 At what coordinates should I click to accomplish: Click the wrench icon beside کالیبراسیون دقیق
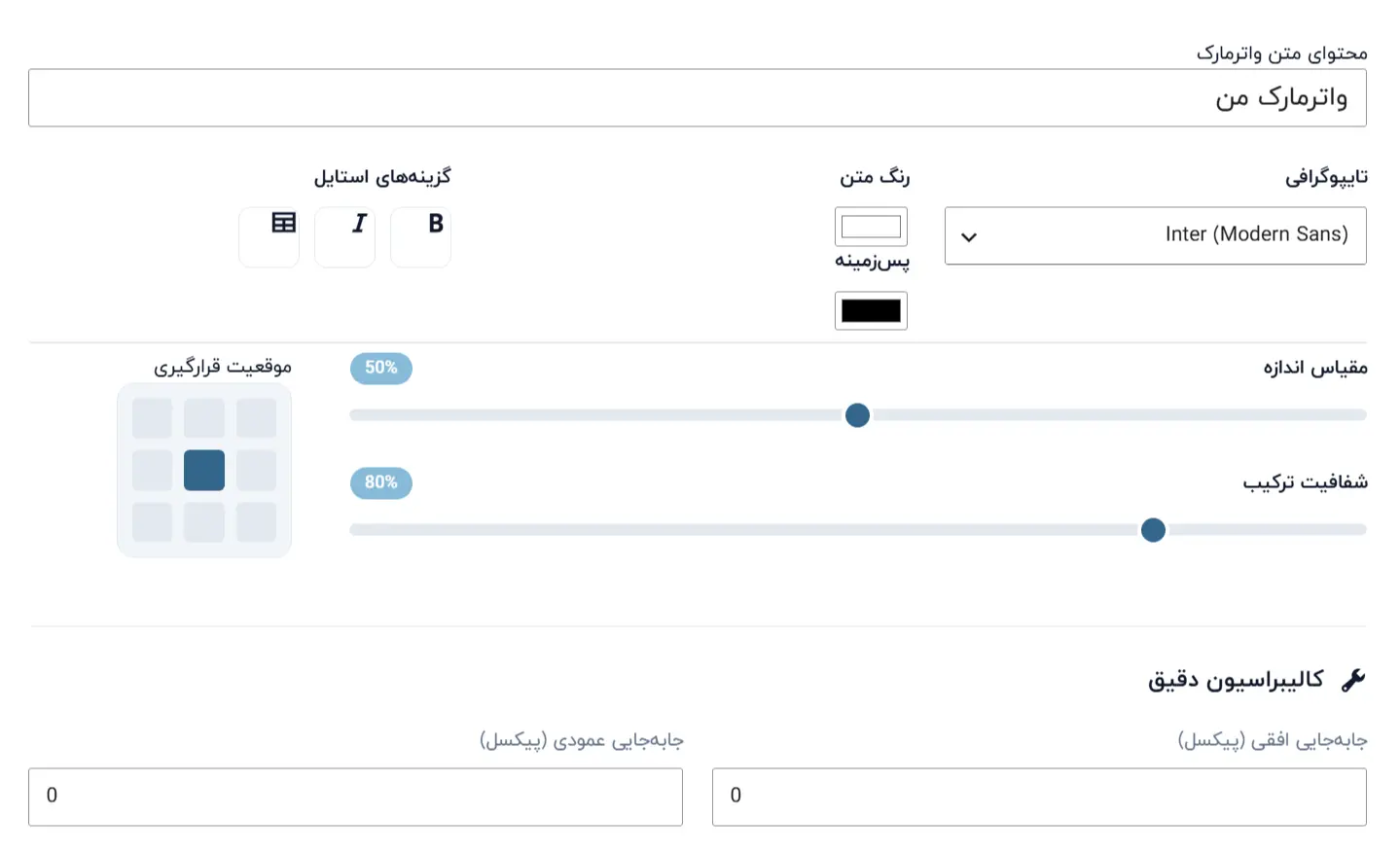click(x=1353, y=680)
